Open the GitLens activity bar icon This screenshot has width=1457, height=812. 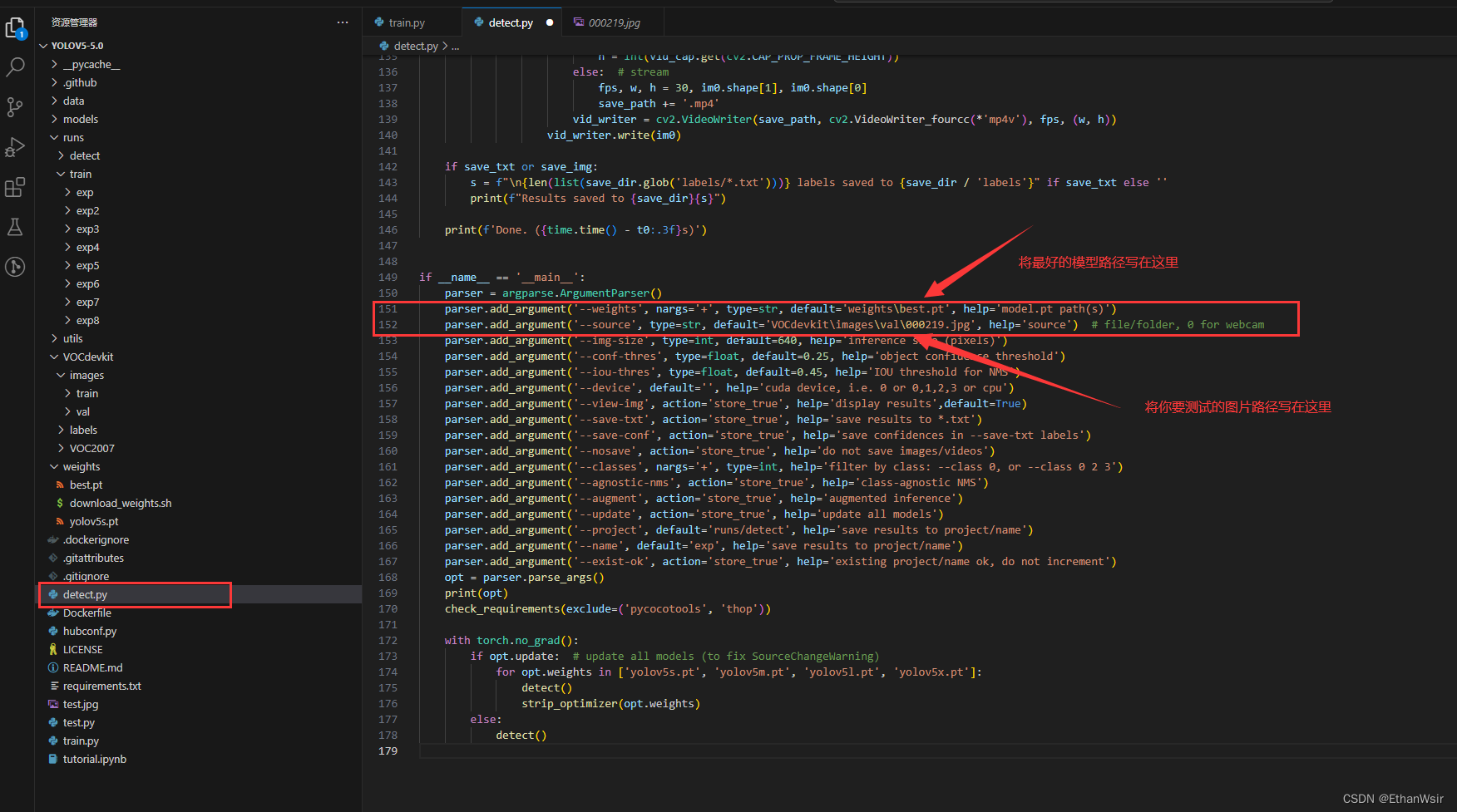pos(15,267)
